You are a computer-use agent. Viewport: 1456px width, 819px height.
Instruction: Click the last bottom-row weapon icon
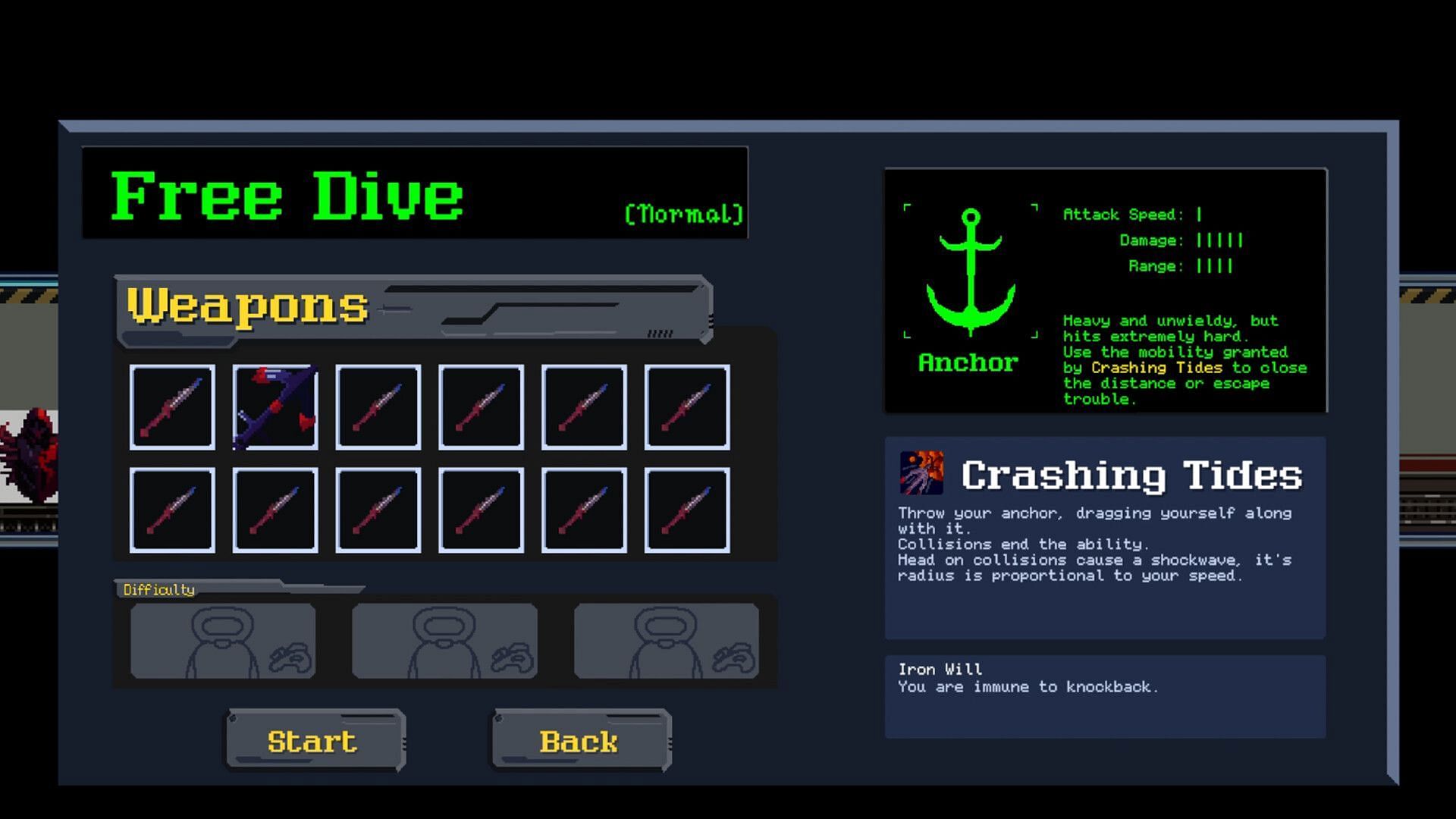[x=687, y=510]
